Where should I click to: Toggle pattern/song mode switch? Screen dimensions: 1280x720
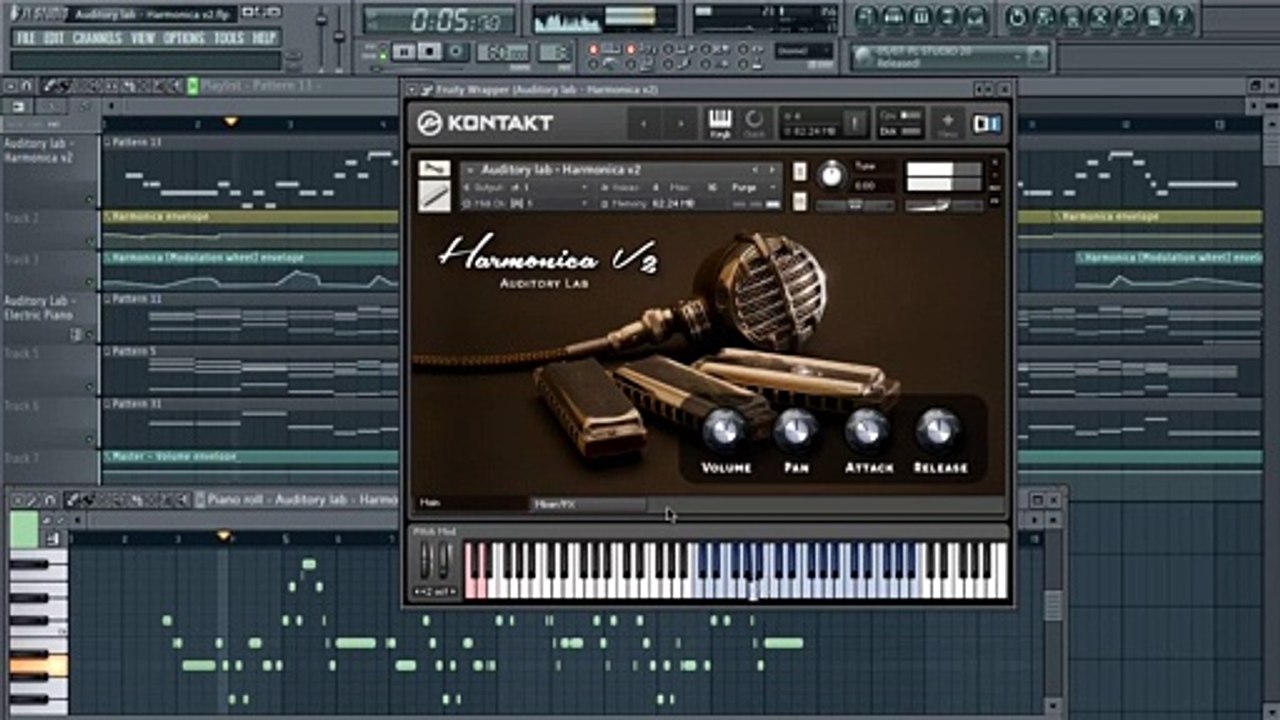pyautogui.click(x=381, y=51)
